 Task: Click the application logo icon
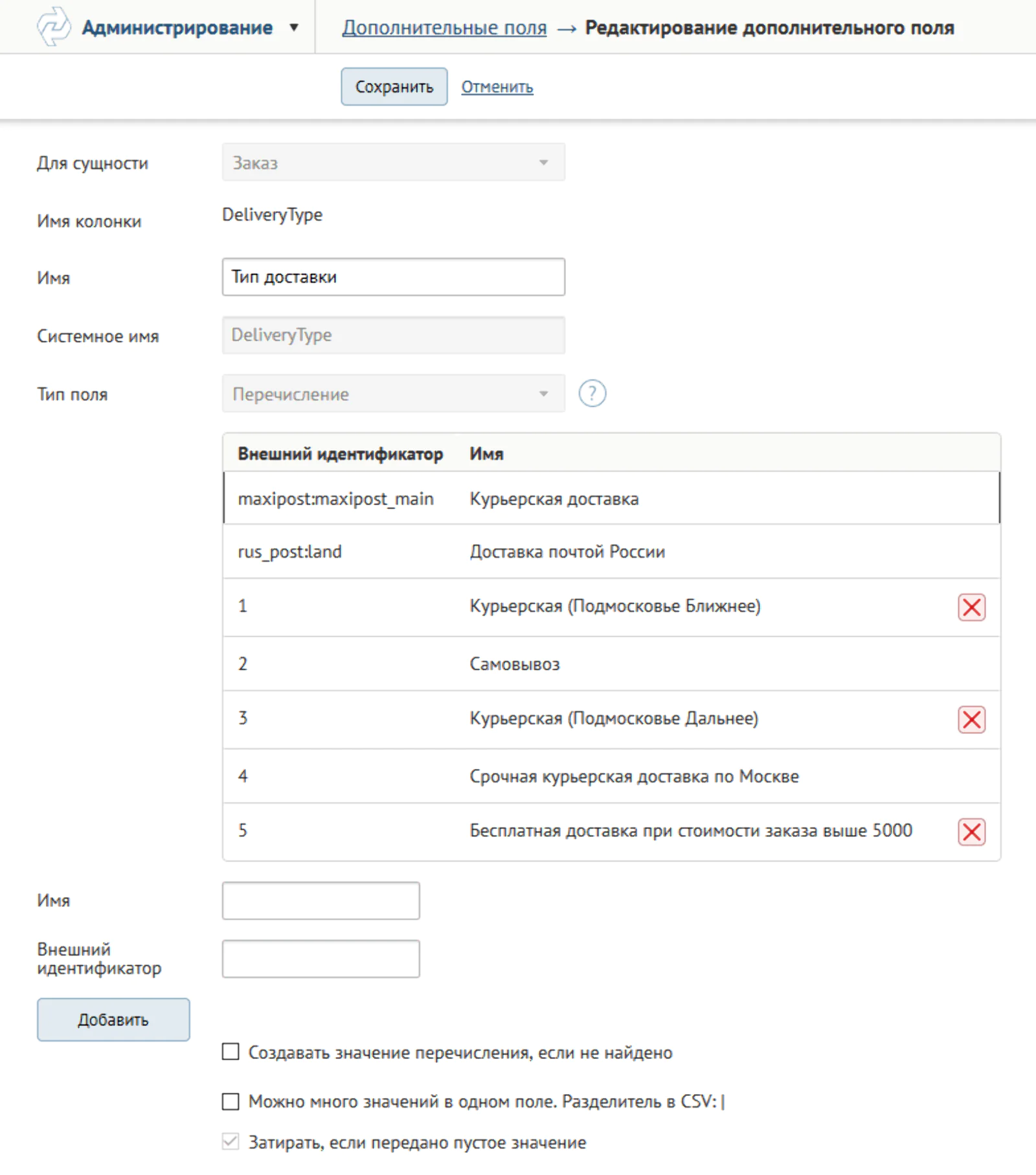(53, 27)
